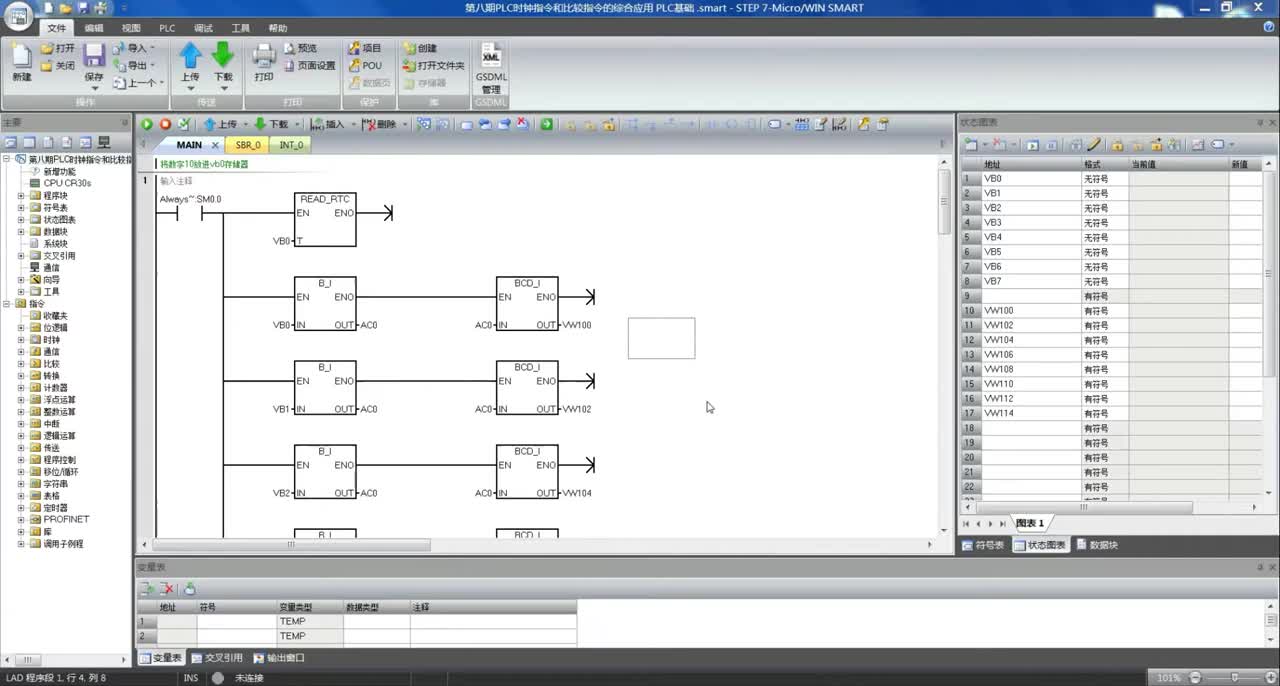Viewport: 1280px width, 686px height.
Task: Click the communications icon in project tree toolbar
Action: point(103,143)
